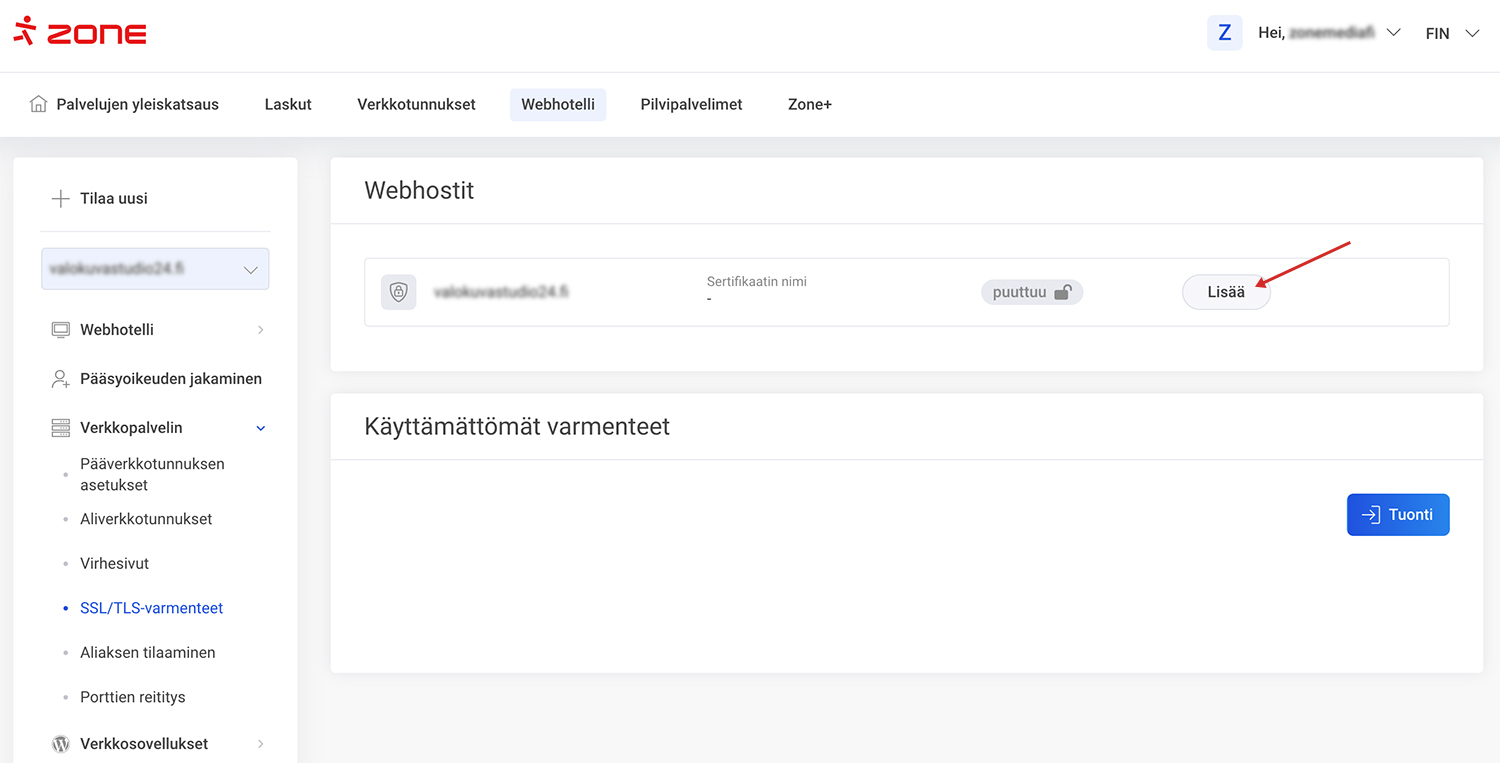This screenshot has height=763, width=1500.
Task: Click the puuttuu unlocked padlock badge
Action: [1031, 292]
